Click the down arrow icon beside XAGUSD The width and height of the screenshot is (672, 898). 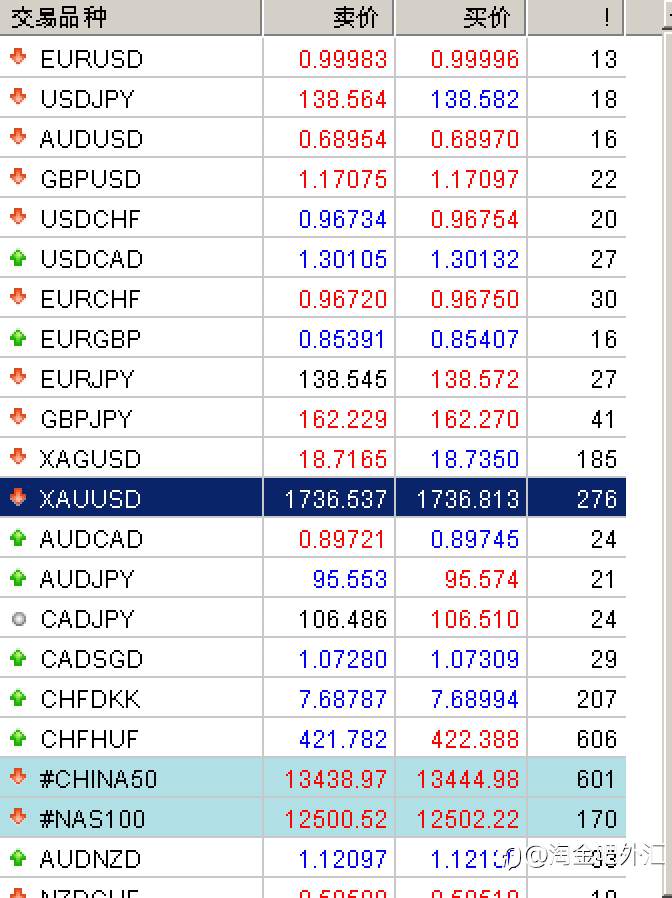tap(18, 456)
